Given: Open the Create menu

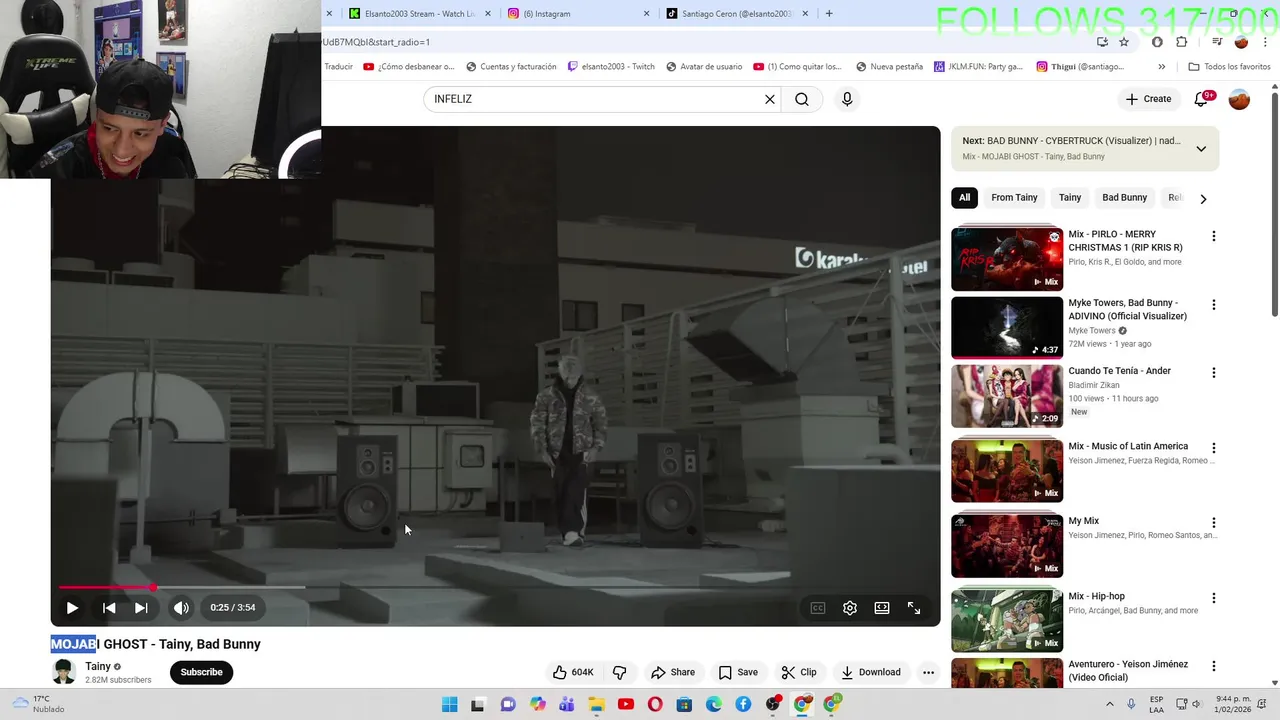Looking at the screenshot, I should (1148, 99).
